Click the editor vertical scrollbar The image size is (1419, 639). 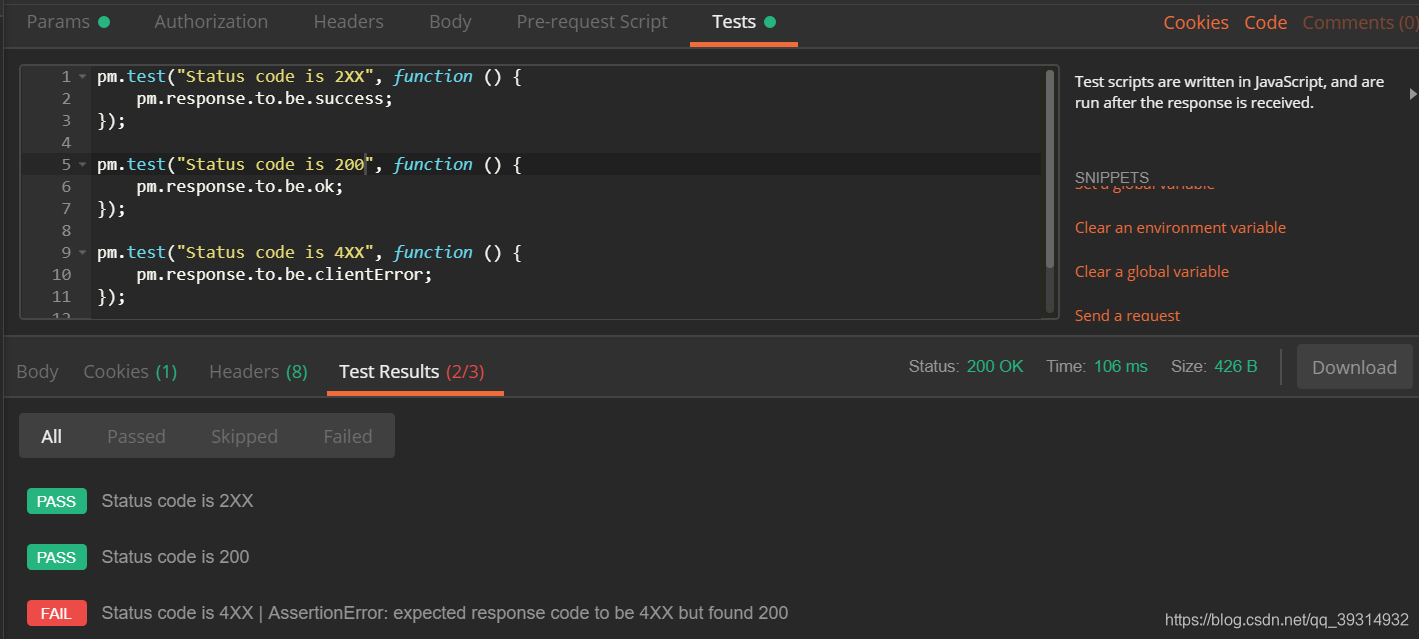[1049, 170]
